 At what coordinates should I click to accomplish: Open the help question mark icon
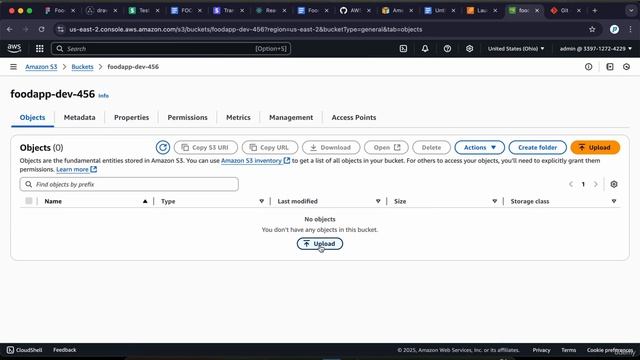coord(447,49)
